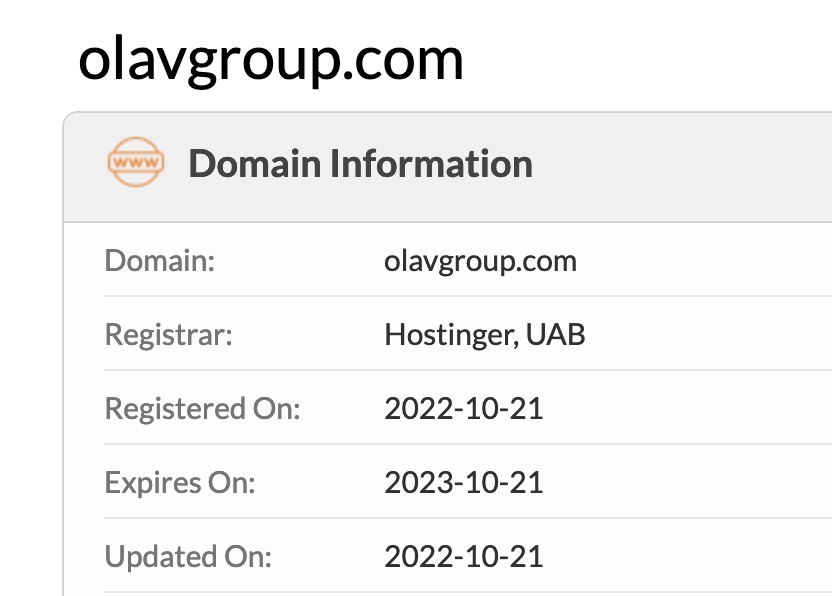Select olavgroup.com value in the Domain row
This screenshot has height=596, width=832.
(x=480, y=261)
